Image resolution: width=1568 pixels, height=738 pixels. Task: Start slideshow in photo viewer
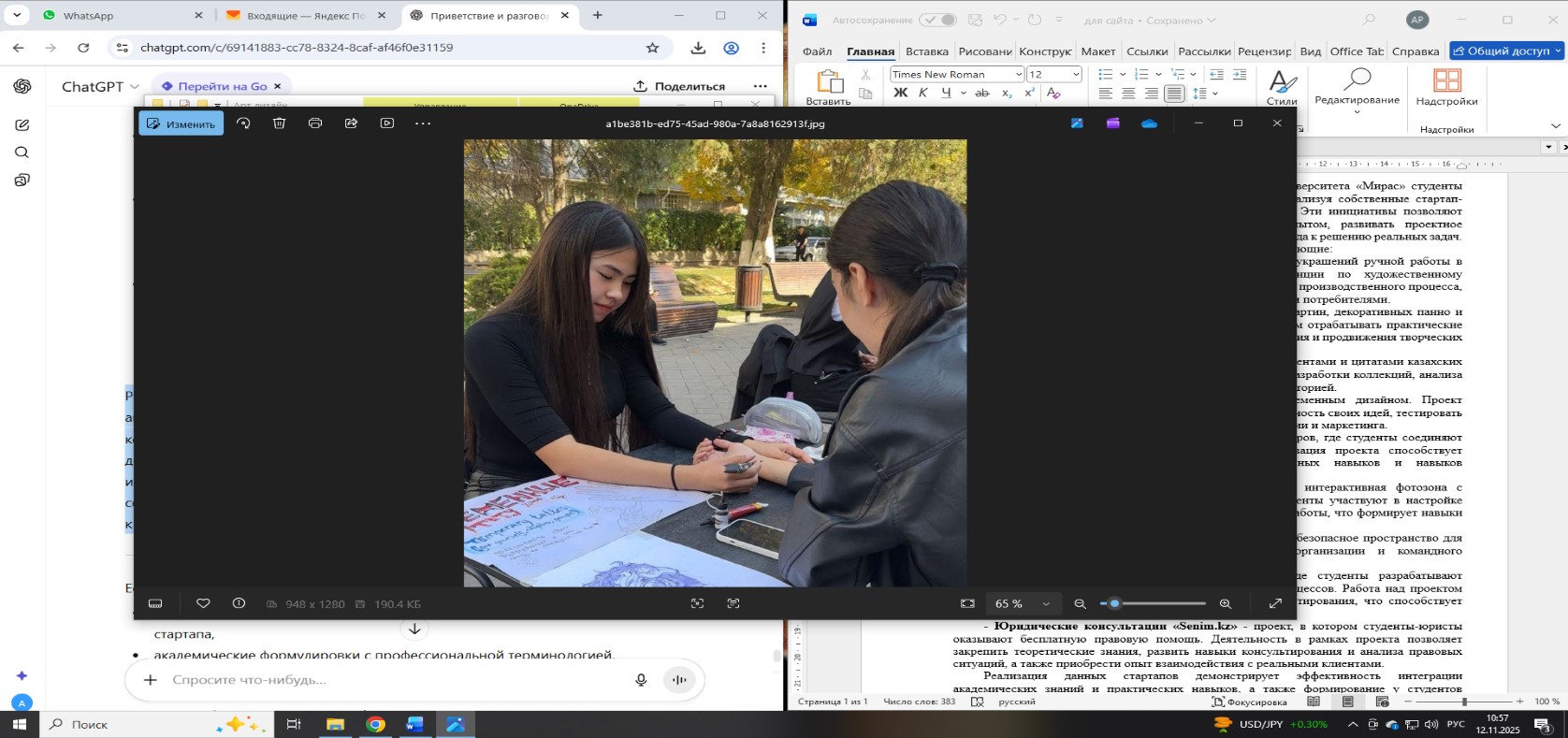(387, 123)
